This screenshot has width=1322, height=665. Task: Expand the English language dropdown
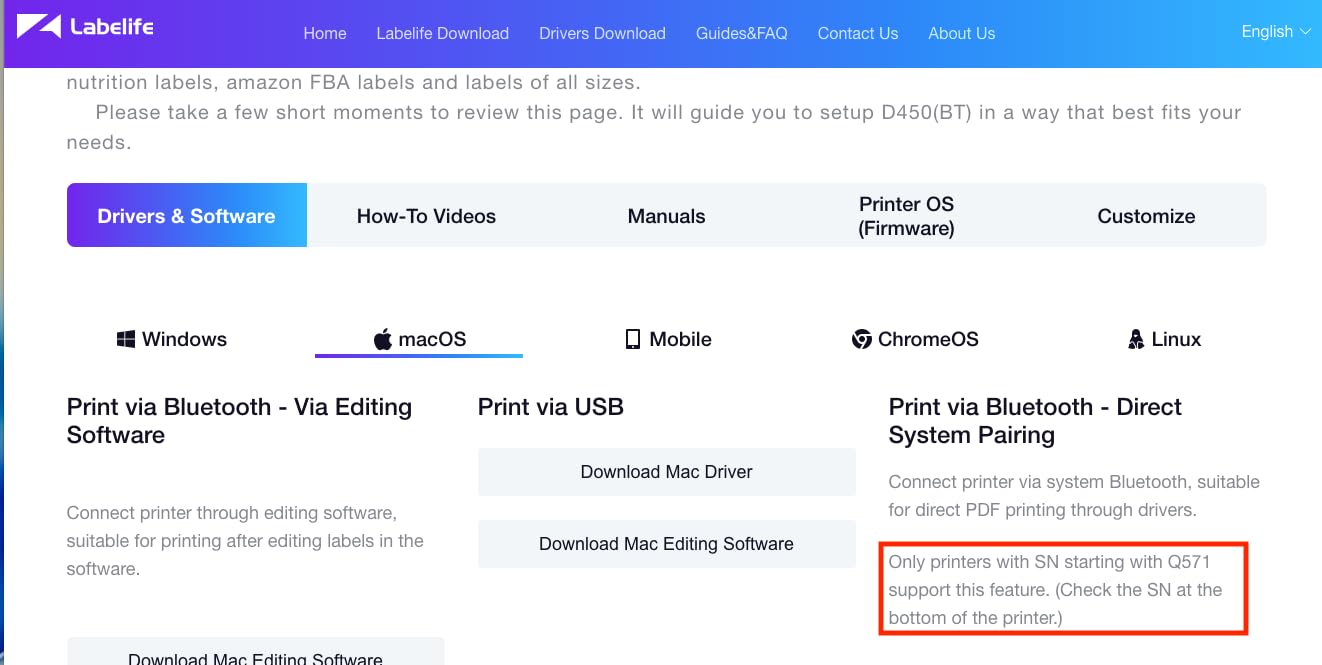(1276, 31)
